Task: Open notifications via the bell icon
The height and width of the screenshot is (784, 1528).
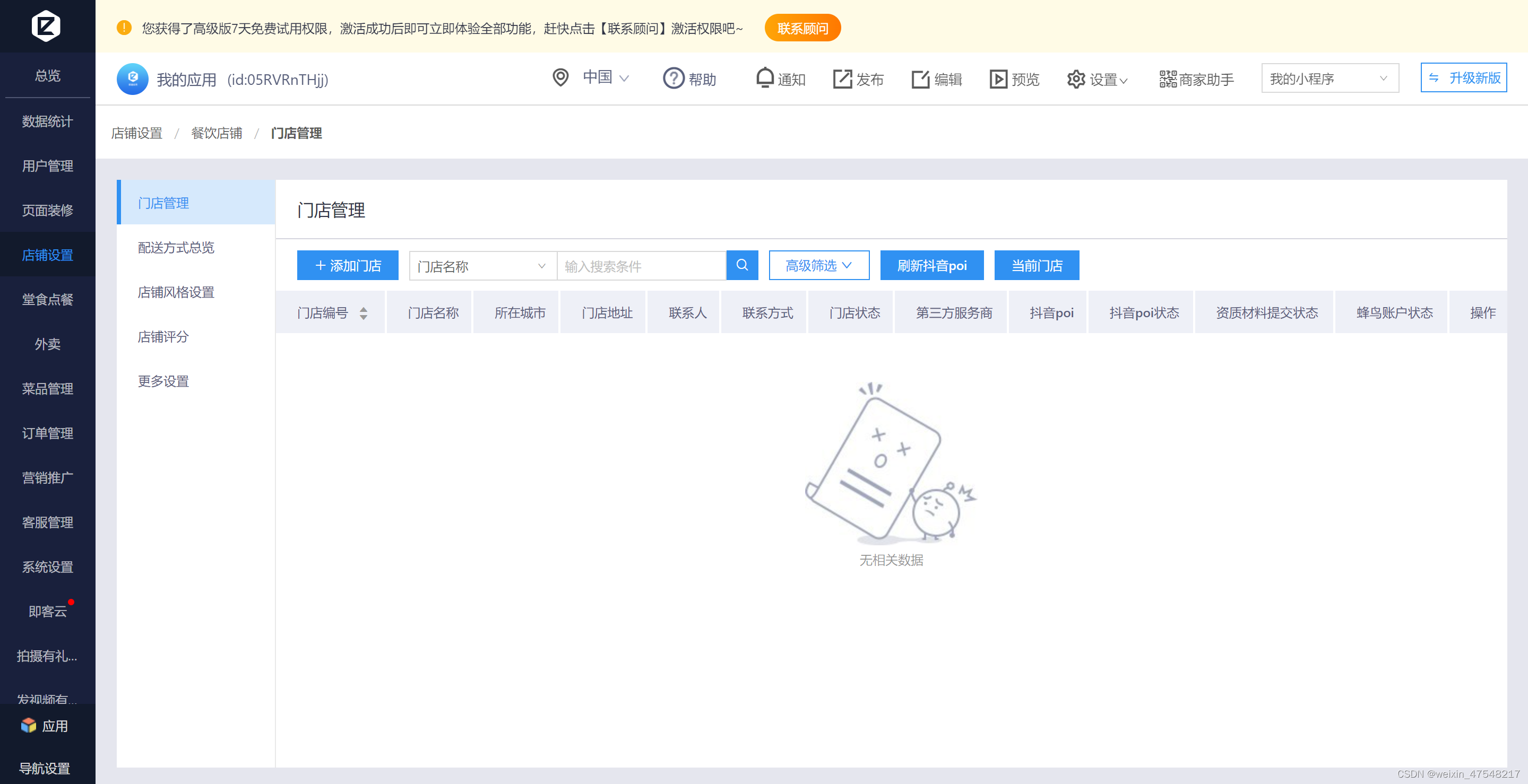Action: click(765, 77)
